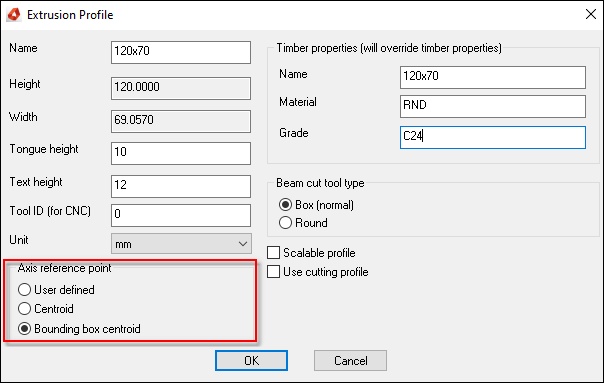
Task: Click the Text height input field
Action: coord(181,186)
